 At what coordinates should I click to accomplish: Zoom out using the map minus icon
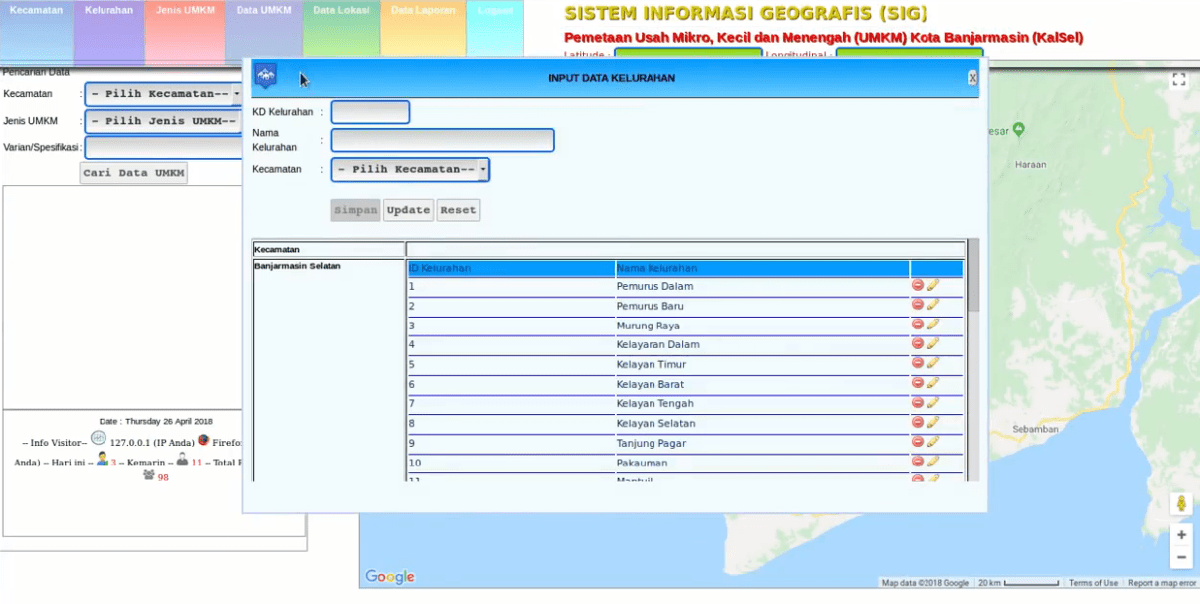coord(1180,556)
